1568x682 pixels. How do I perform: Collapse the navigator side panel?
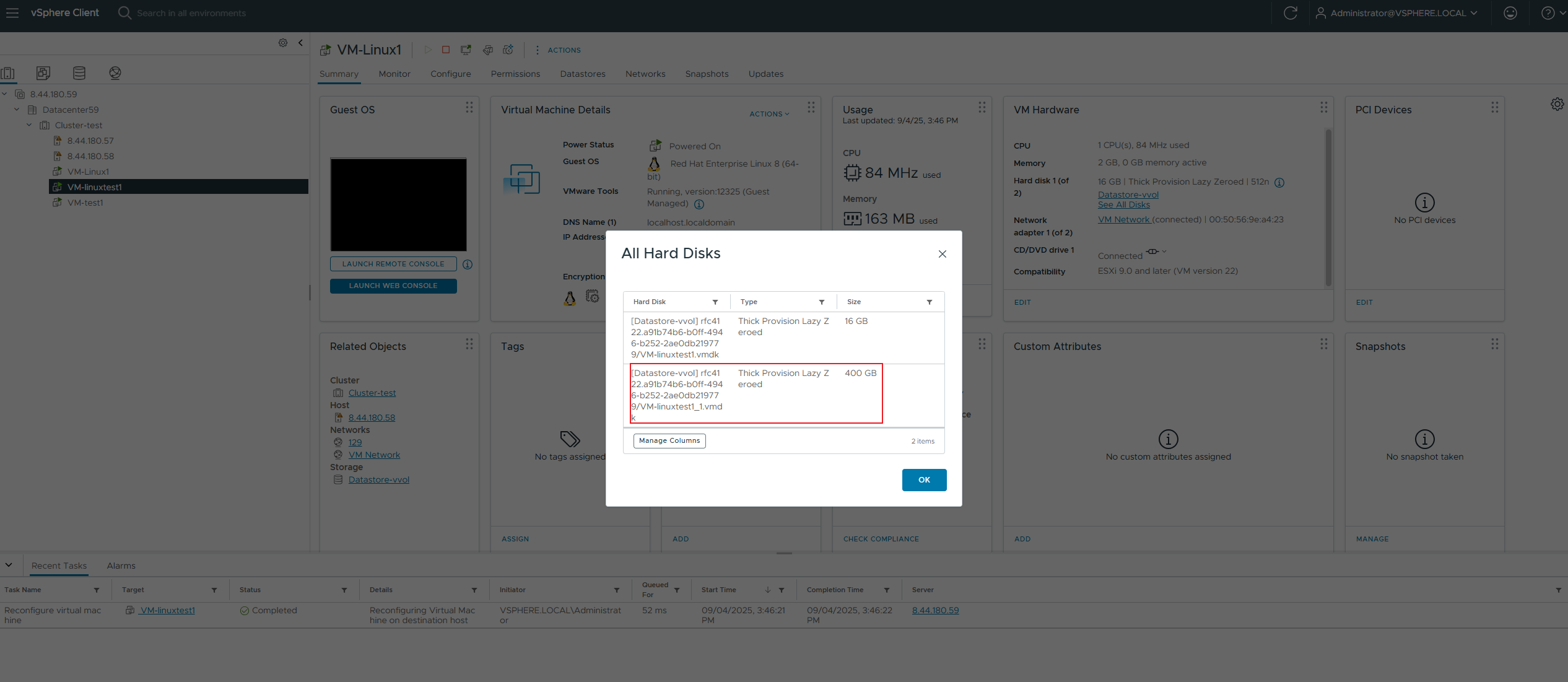click(x=300, y=43)
